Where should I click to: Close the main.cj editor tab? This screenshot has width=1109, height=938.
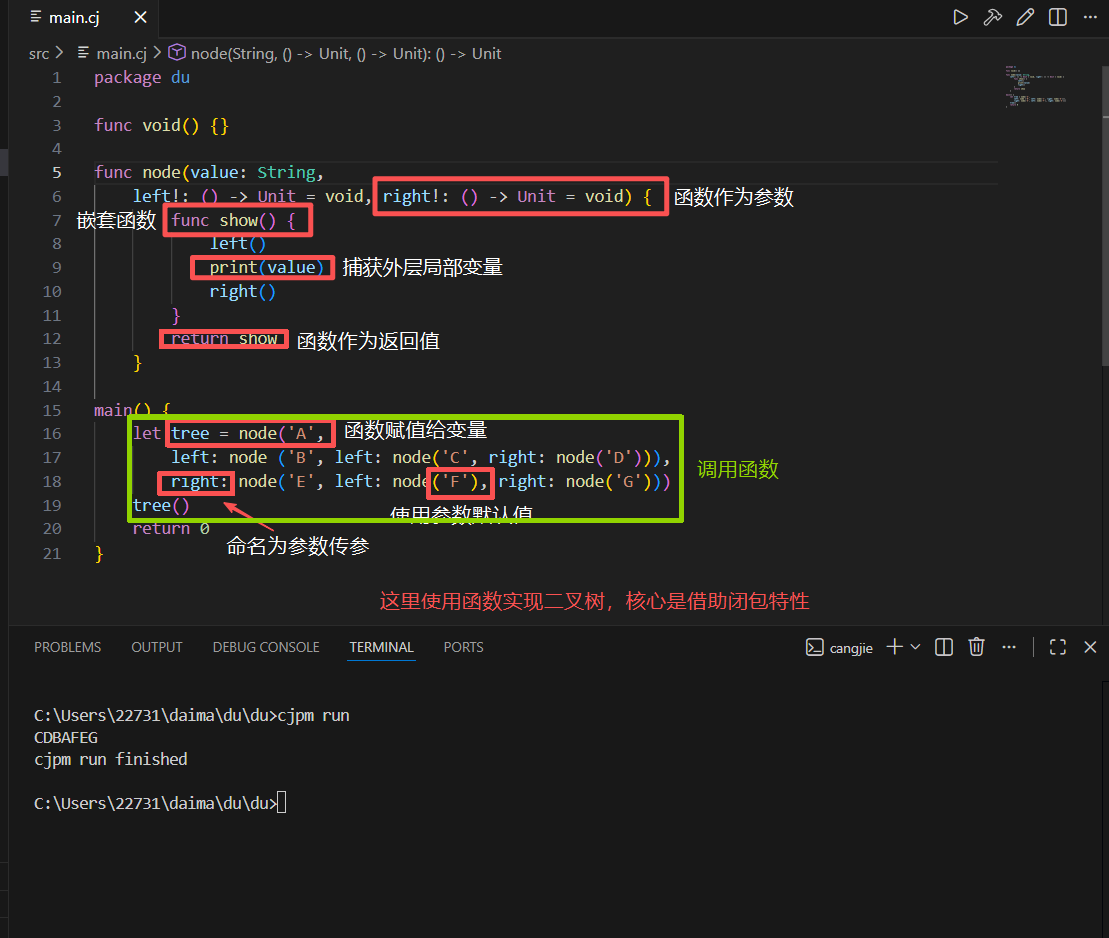point(141,17)
